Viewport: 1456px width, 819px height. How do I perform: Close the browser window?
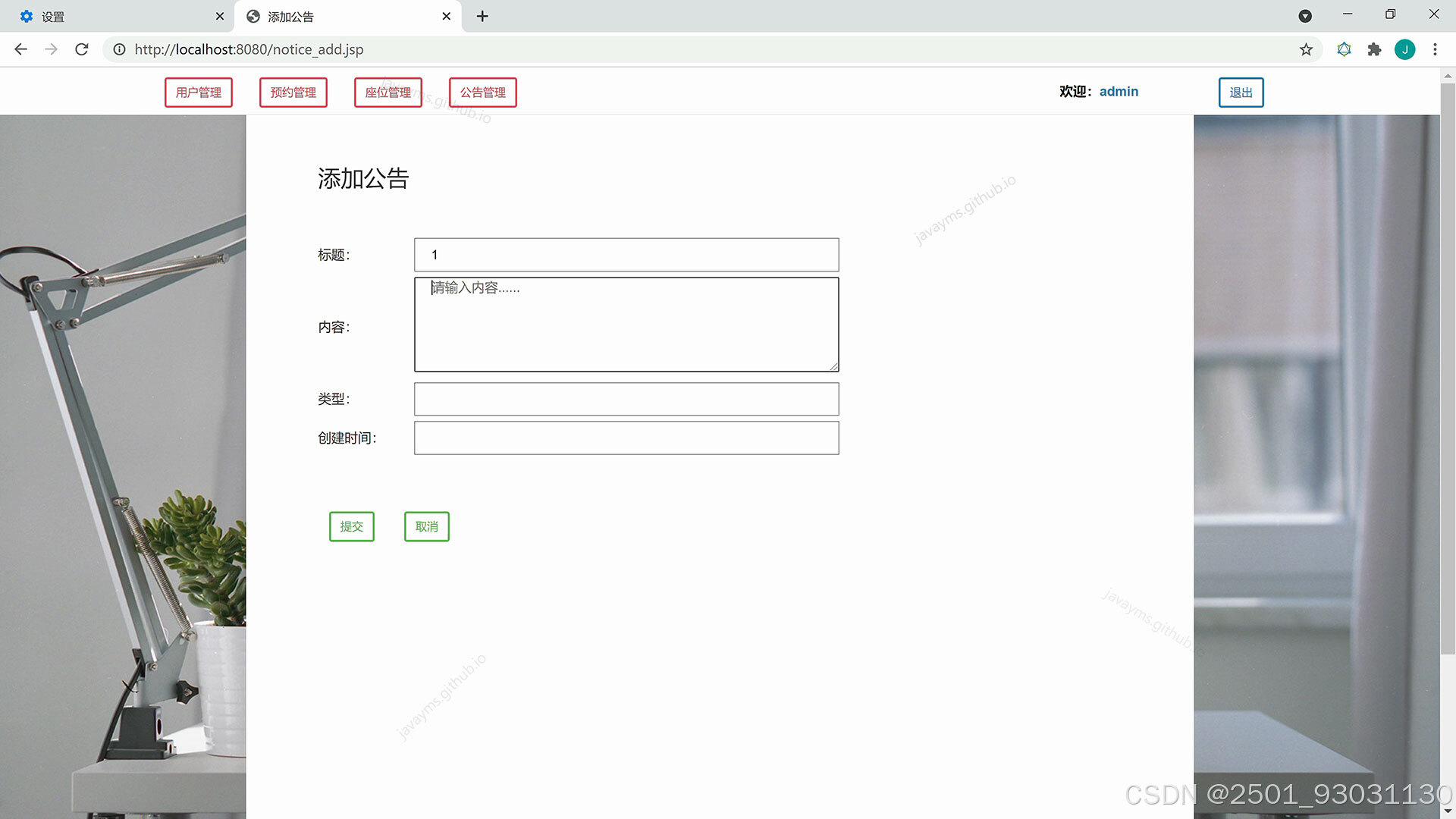1434,14
